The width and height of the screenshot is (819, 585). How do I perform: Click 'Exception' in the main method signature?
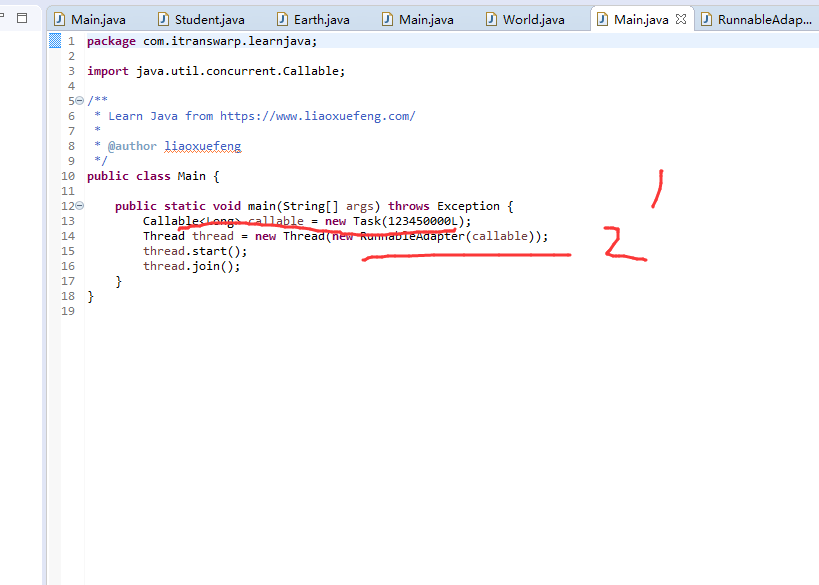(469, 206)
